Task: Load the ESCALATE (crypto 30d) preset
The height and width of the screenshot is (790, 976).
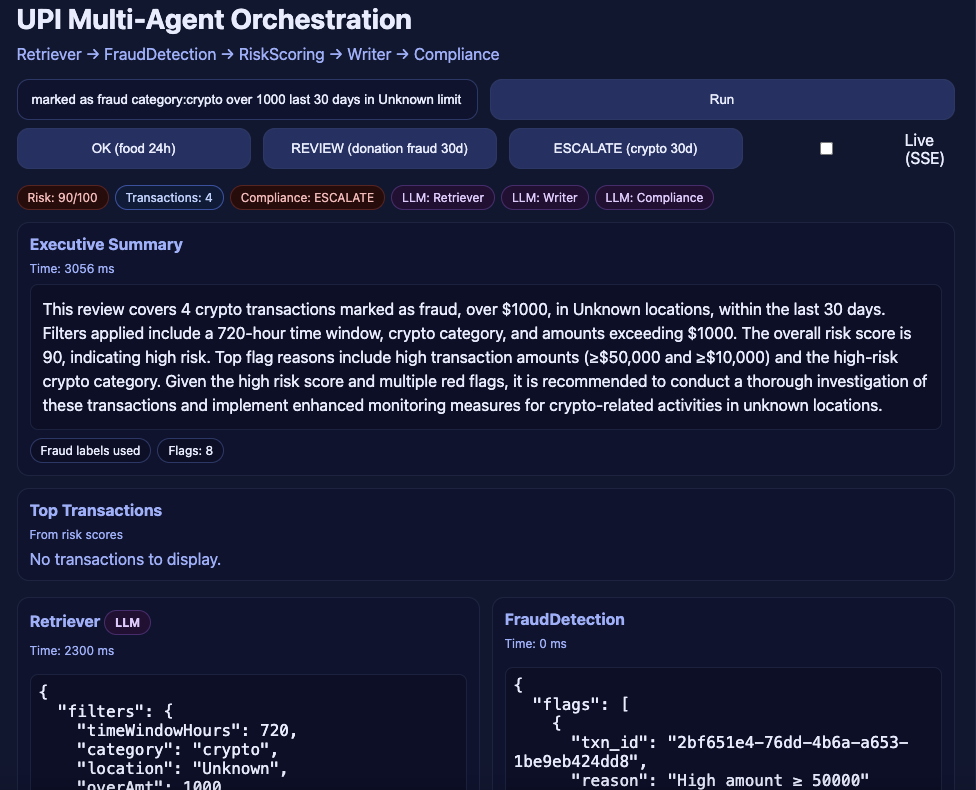Action: pos(625,148)
